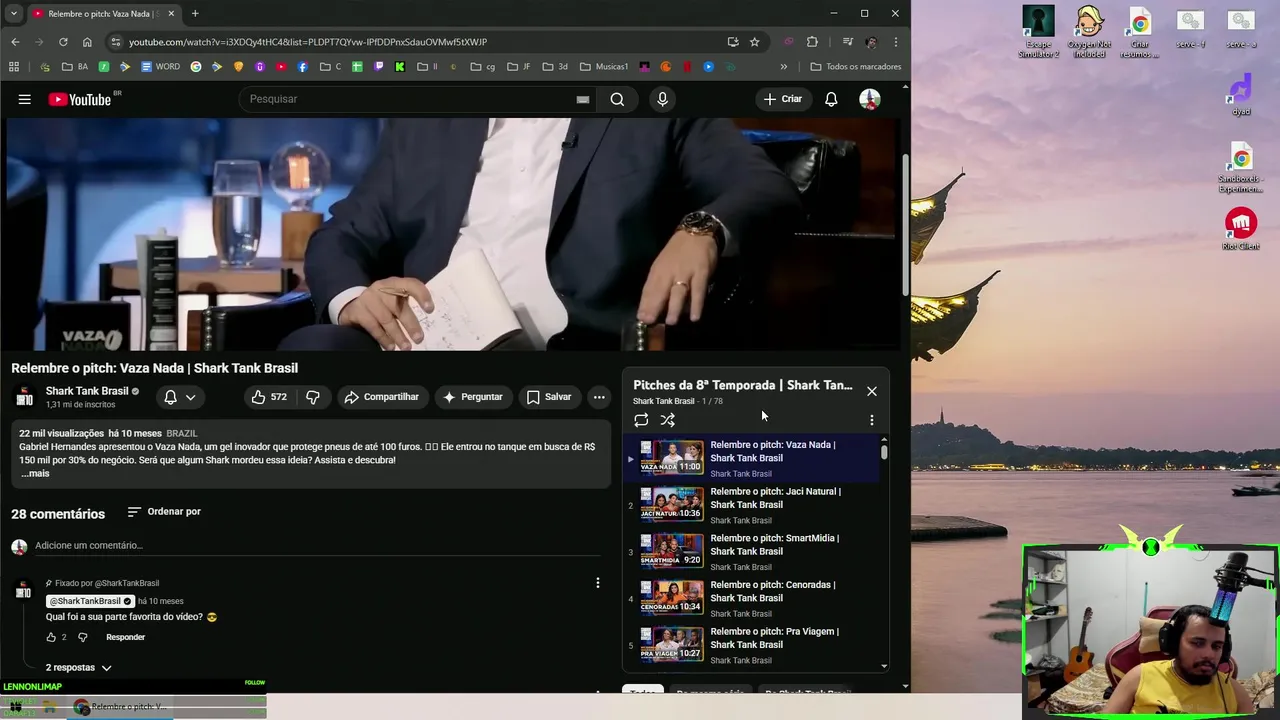Click the install app icon in address bar
The image size is (1280, 720).
[733, 42]
